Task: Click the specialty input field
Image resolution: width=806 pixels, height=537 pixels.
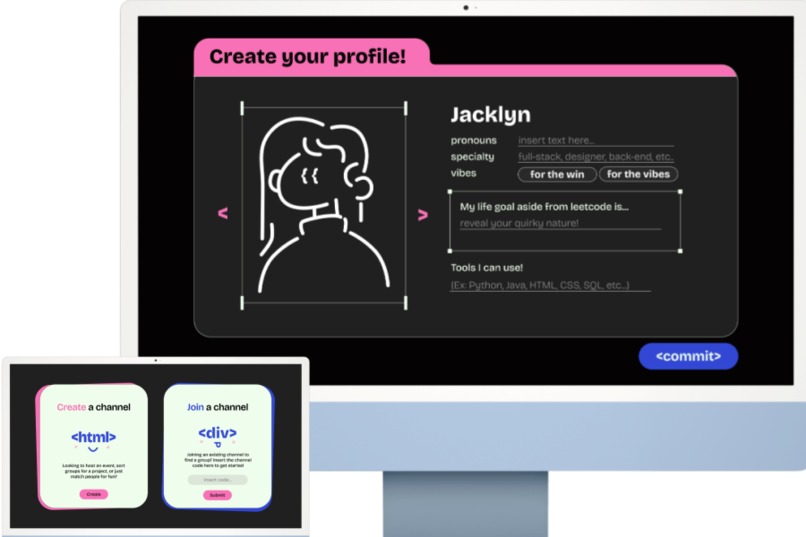Action: (x=596, y=157)
